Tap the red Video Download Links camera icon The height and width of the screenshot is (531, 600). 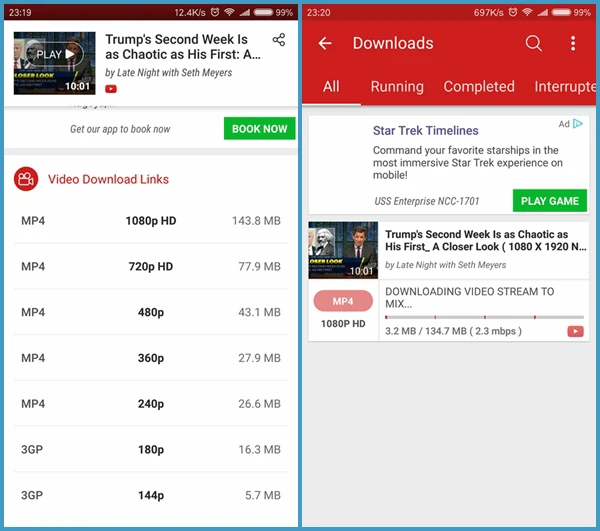click(26, 179)
